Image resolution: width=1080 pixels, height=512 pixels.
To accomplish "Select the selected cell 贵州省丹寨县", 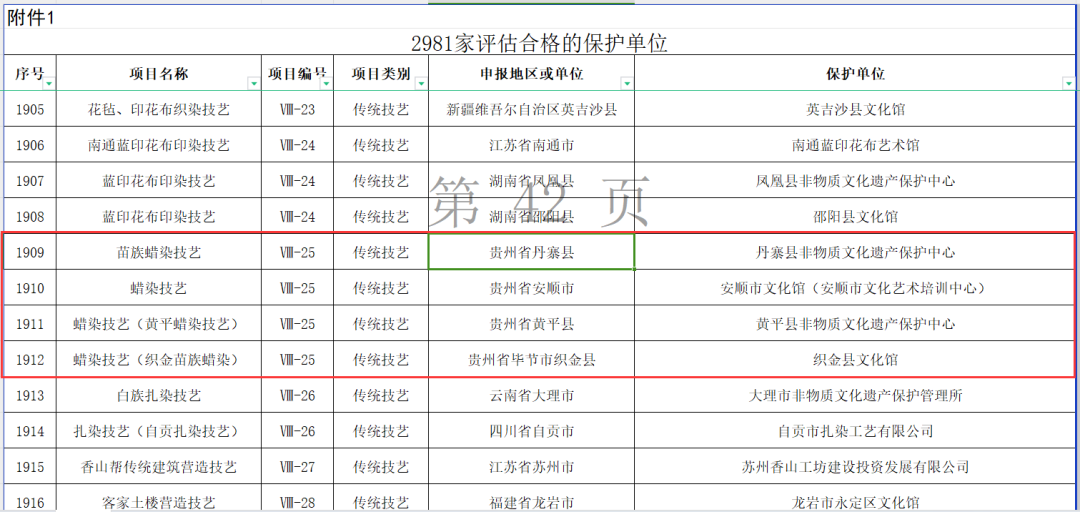I will 531,252.
